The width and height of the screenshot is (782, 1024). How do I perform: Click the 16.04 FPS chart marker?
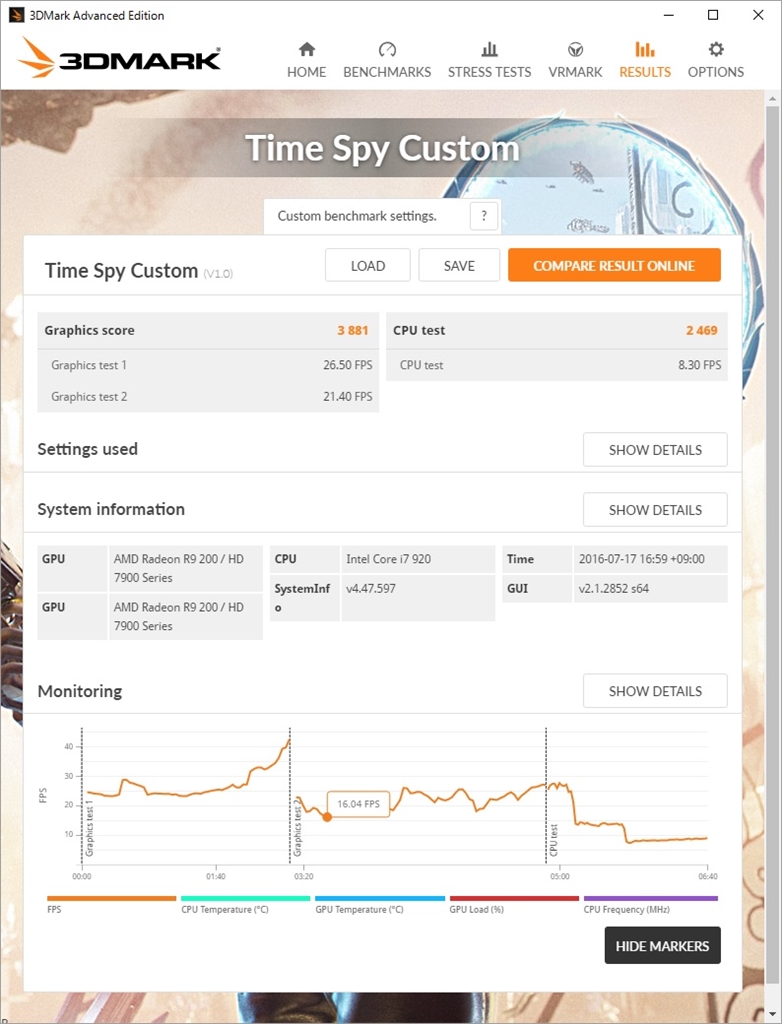[327, 817]
